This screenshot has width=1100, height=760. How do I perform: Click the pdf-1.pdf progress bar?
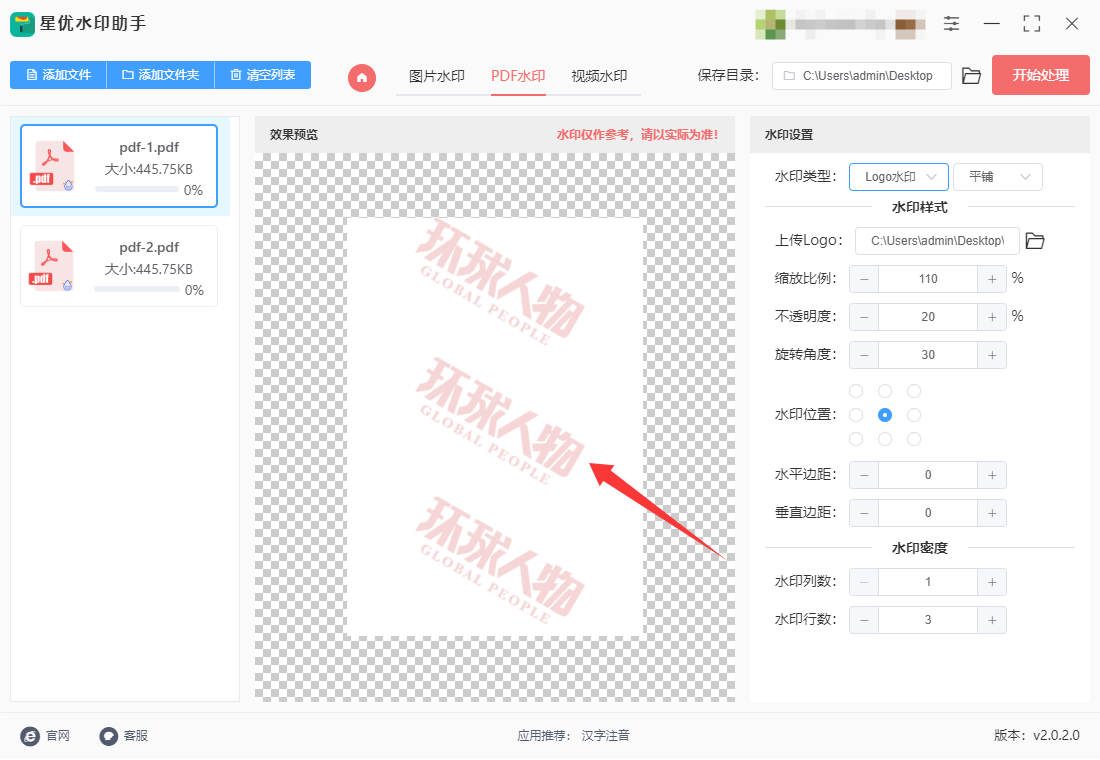(x=137, y=189)
